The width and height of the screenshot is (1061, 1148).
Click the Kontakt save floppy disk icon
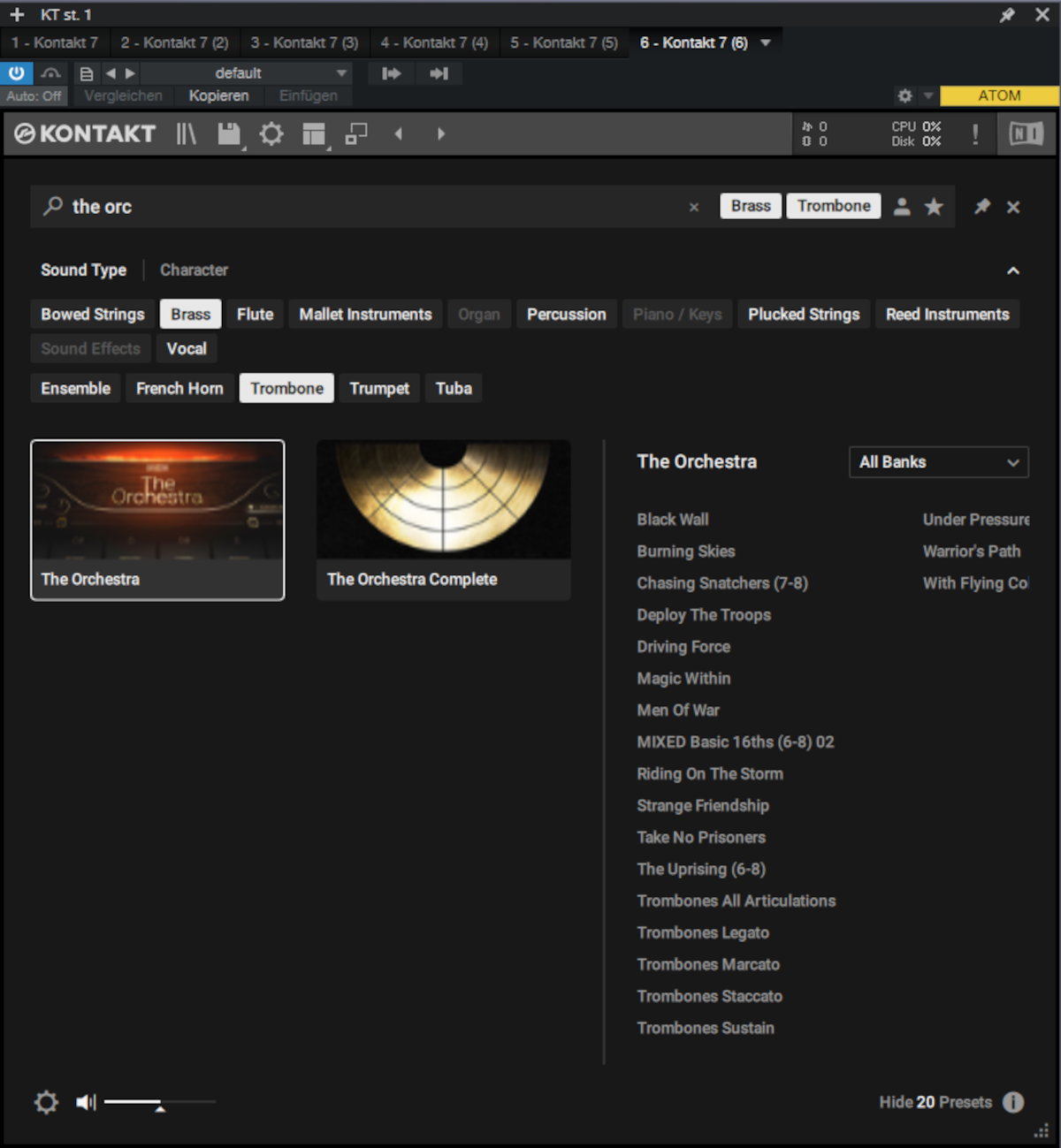pyautogui.click(x=229, y=133)
